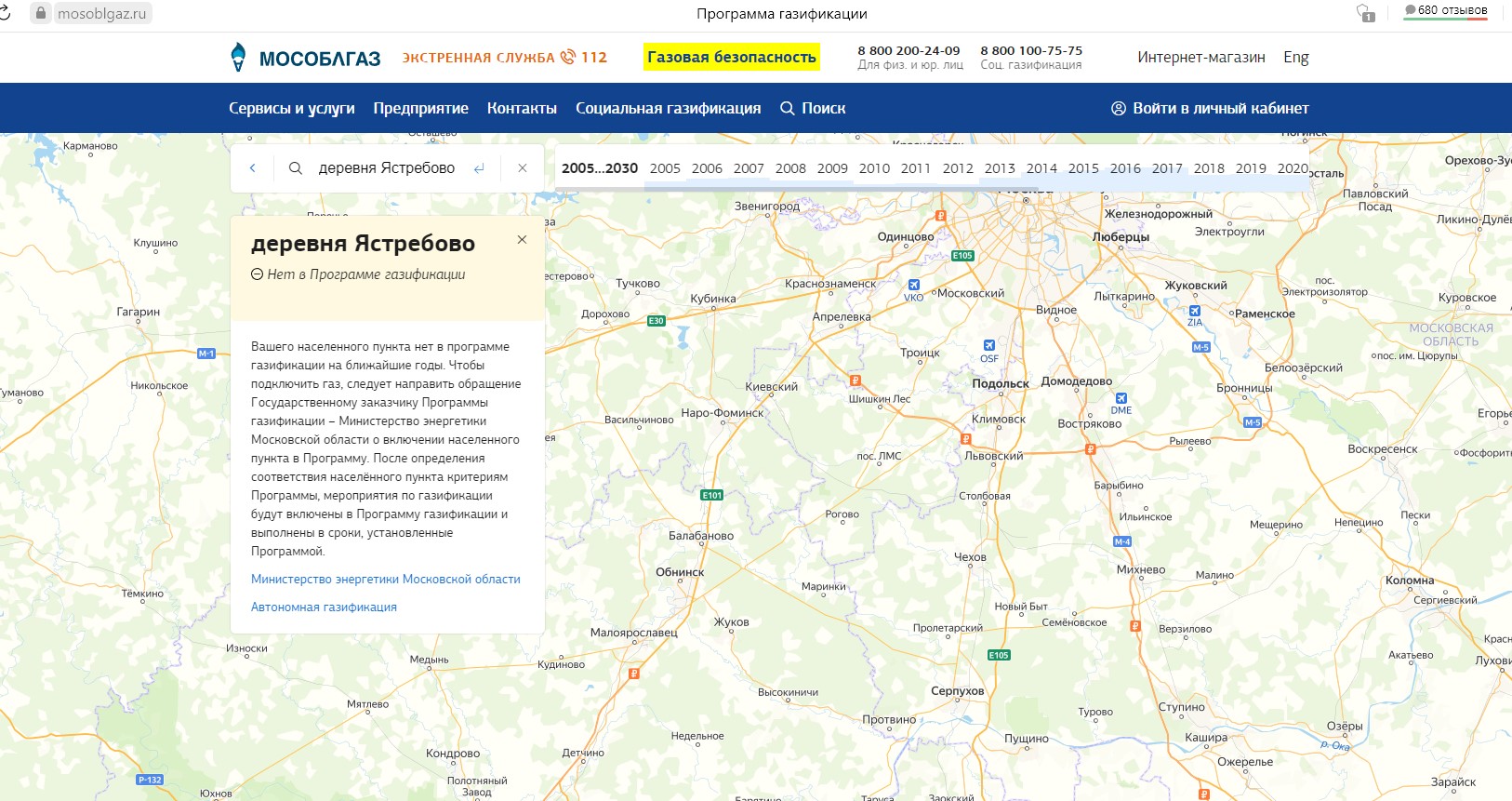Click the reviews badge icon in the browser bar
Viewport: 1512px width, 801px height.
[1411, 10]
